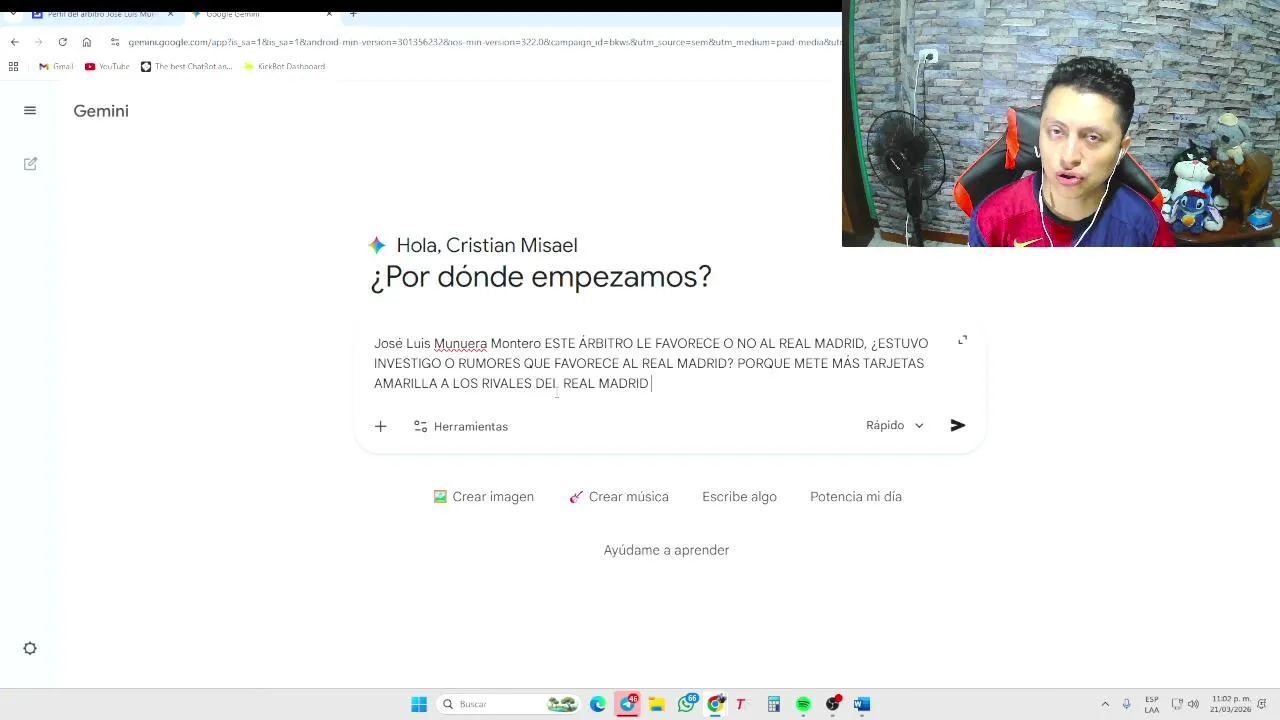Open the Gmail bookmark
This screenshot has height=720, width=1280.
[56, 66]
